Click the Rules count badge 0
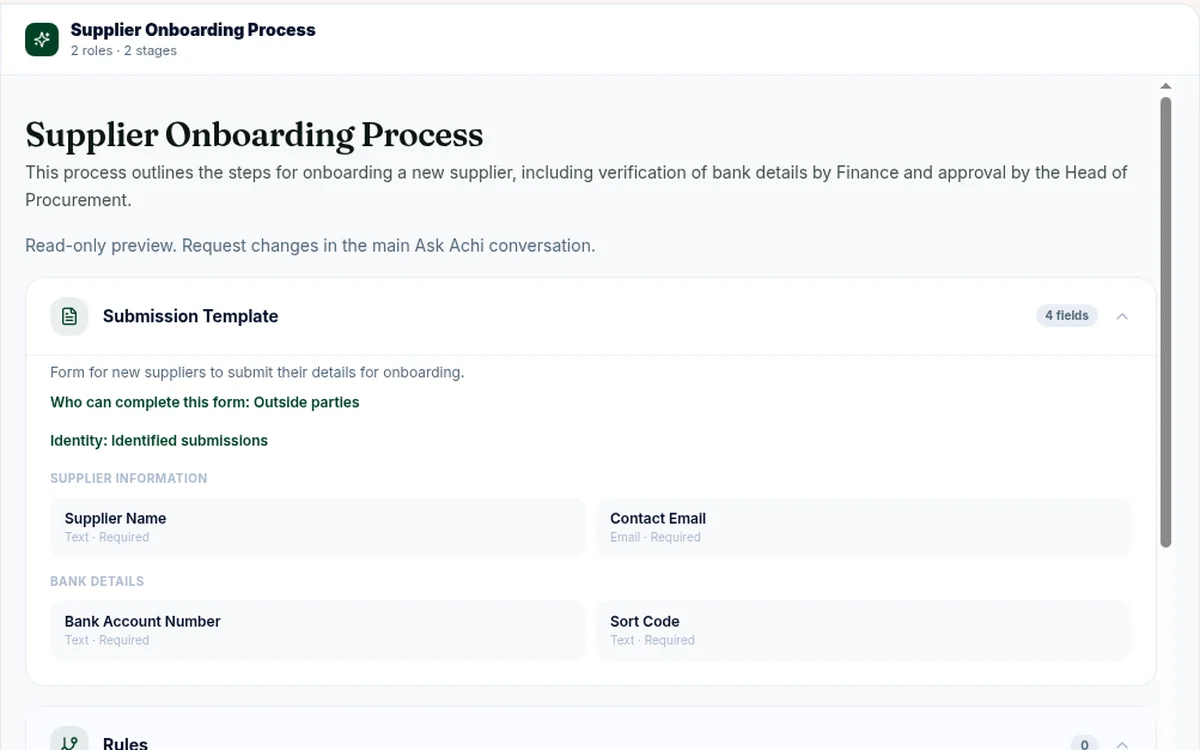1200x750 pixels. [1084, 744]
